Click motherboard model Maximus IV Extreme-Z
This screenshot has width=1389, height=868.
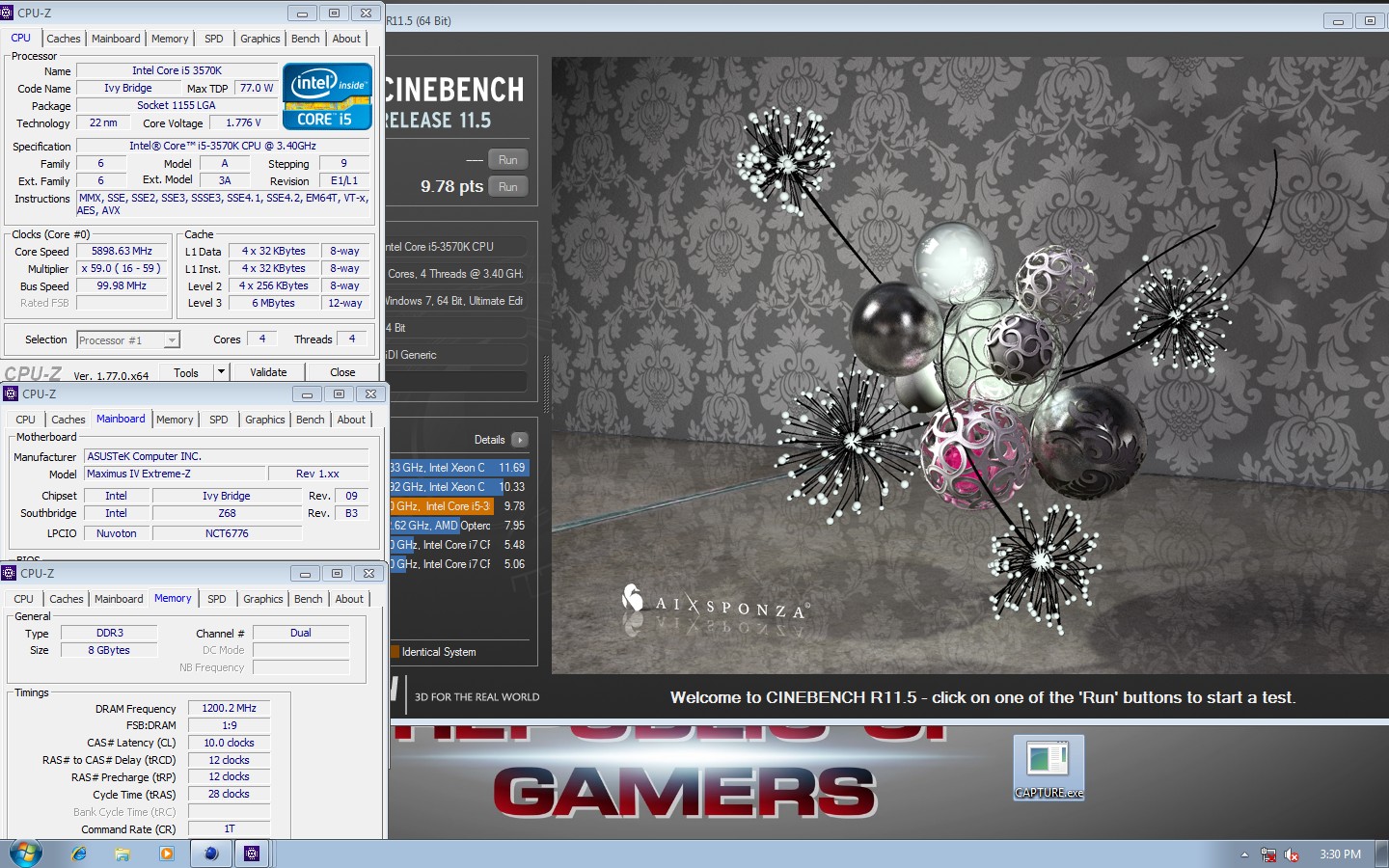(x=175, y=474)
